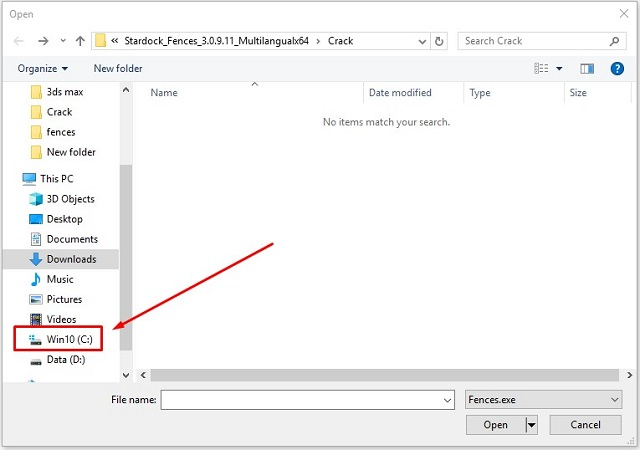Sort by Type column header
This screenshot has width=640, height=450.
(x=480, y=93)
